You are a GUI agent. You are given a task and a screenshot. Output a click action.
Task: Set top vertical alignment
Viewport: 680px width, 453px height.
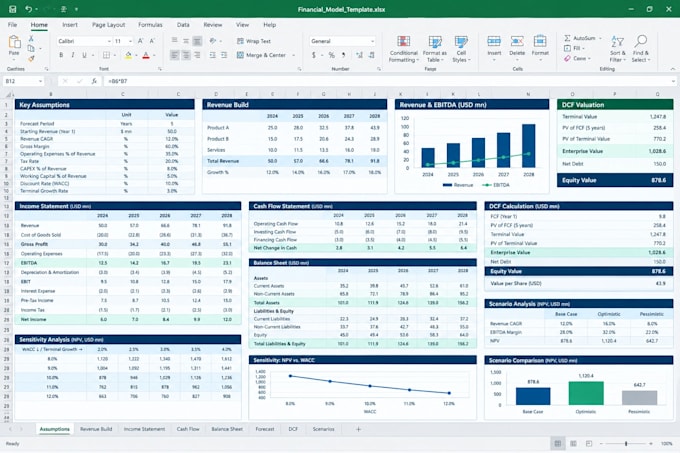(x=174, y=41)
